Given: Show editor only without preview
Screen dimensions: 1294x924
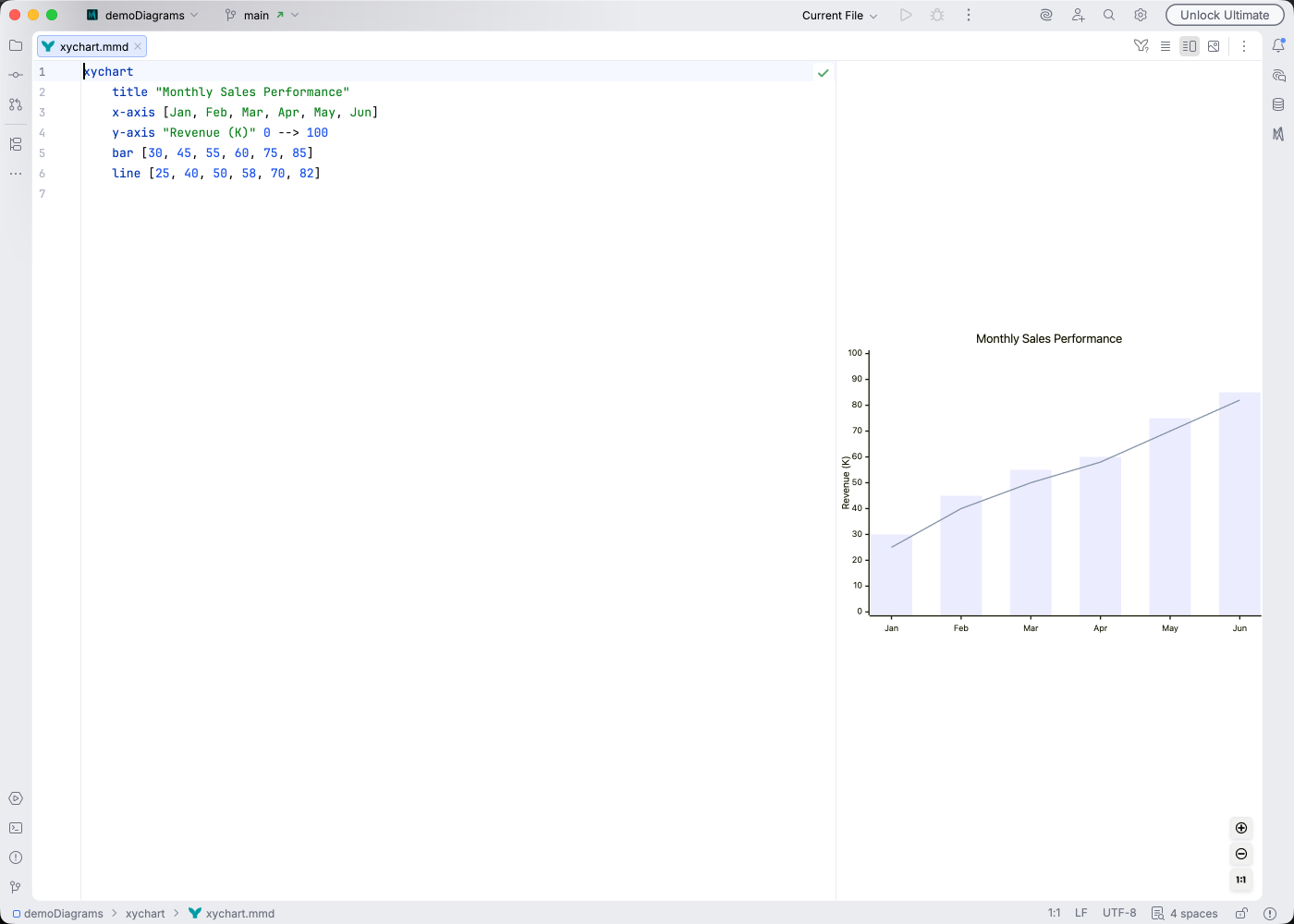Looking at the screenshot, I should [x=1166, y=45].
